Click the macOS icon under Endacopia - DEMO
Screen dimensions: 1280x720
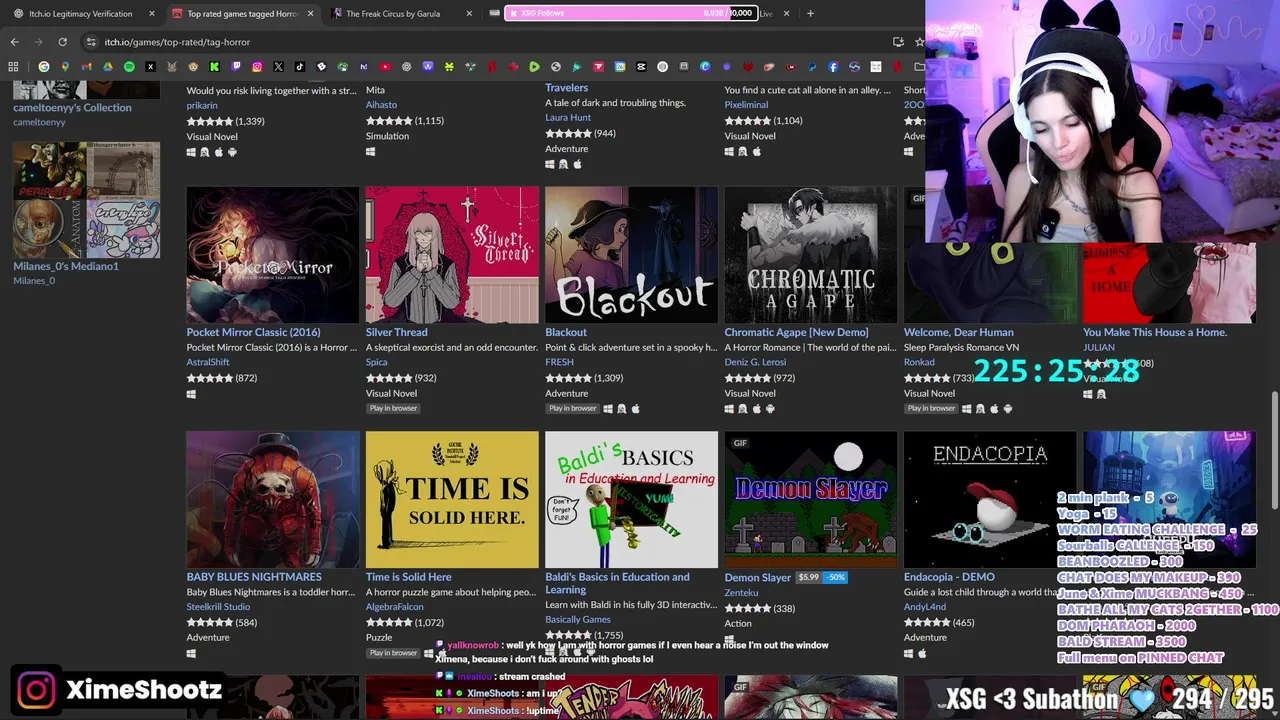click(922, 653)
